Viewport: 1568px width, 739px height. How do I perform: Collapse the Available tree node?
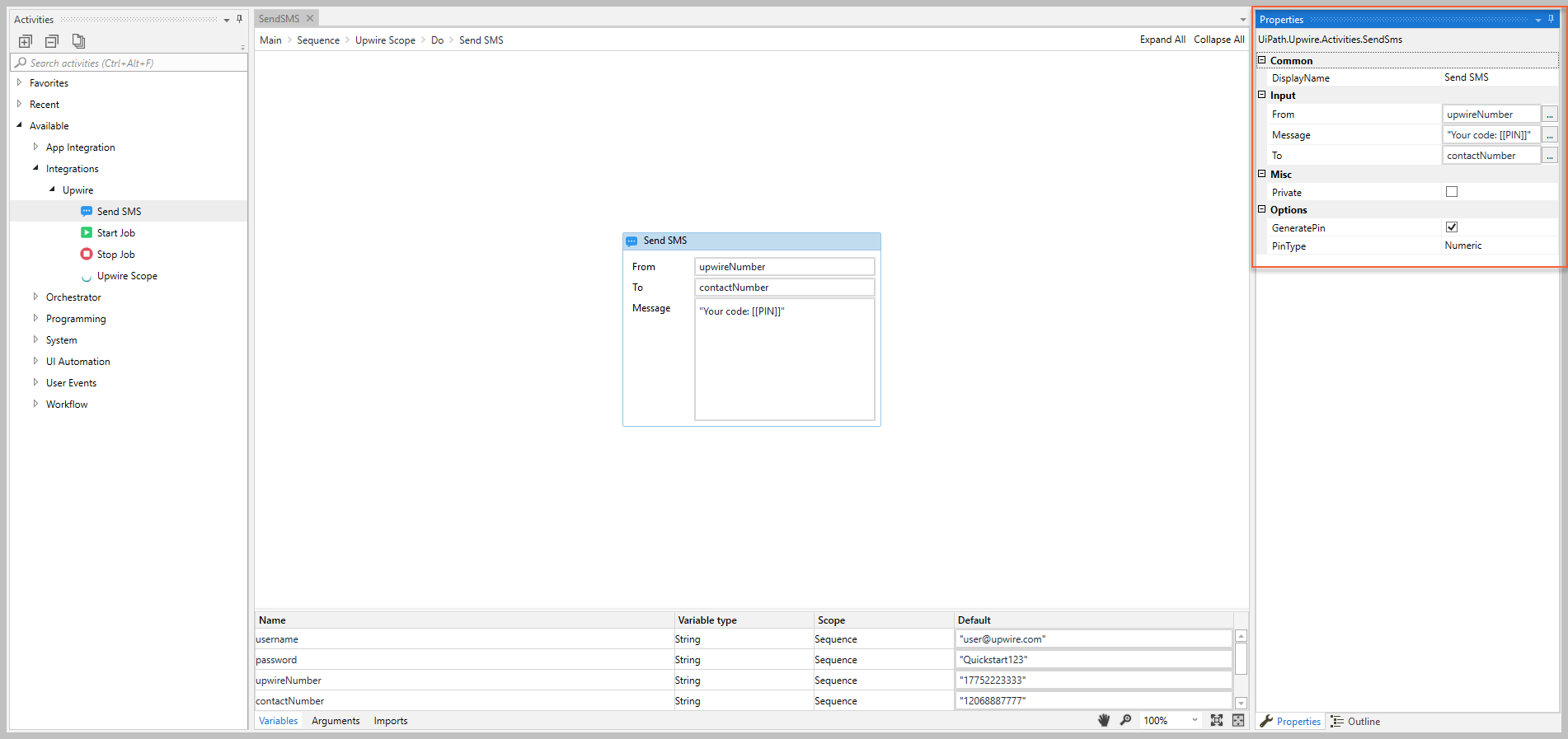[19, 125]
